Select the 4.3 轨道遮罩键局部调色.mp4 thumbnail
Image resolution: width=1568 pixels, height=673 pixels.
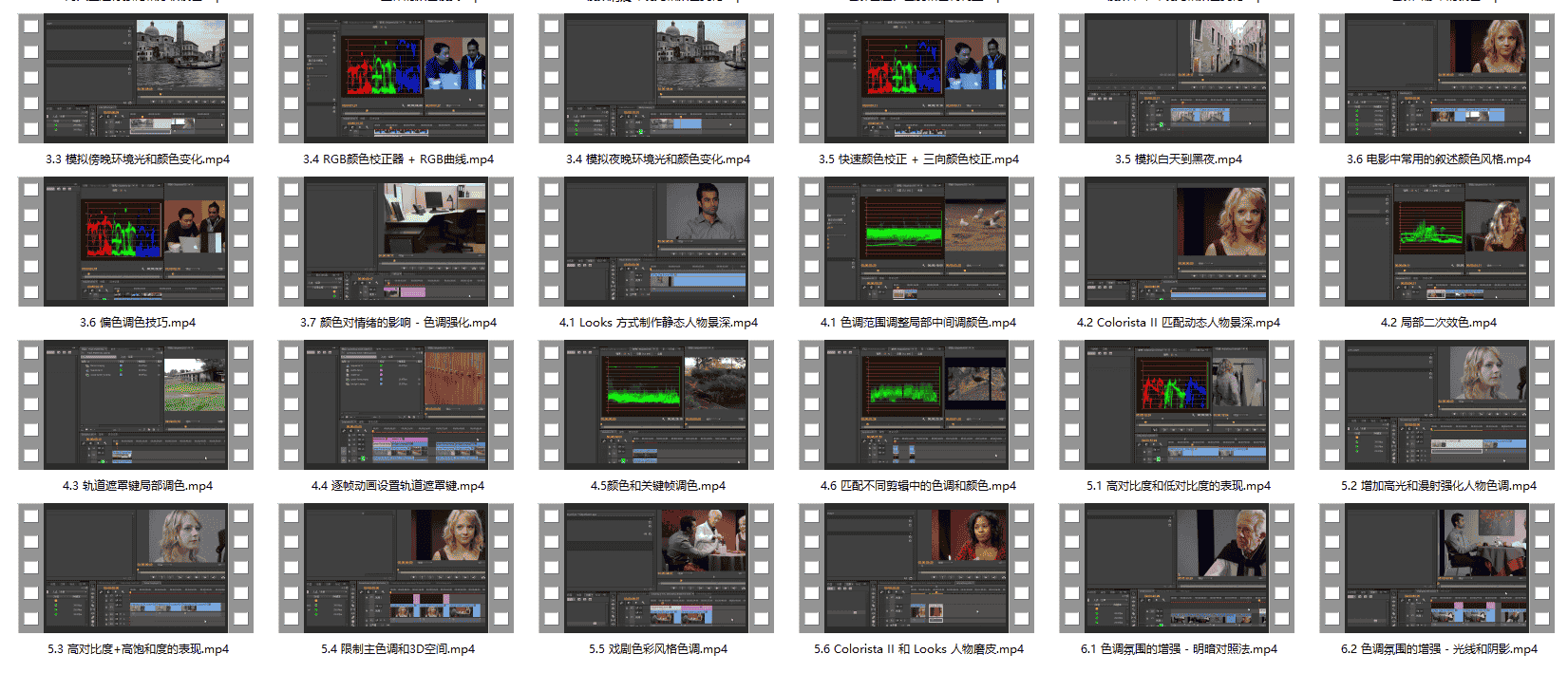click(x=136, y=405)
